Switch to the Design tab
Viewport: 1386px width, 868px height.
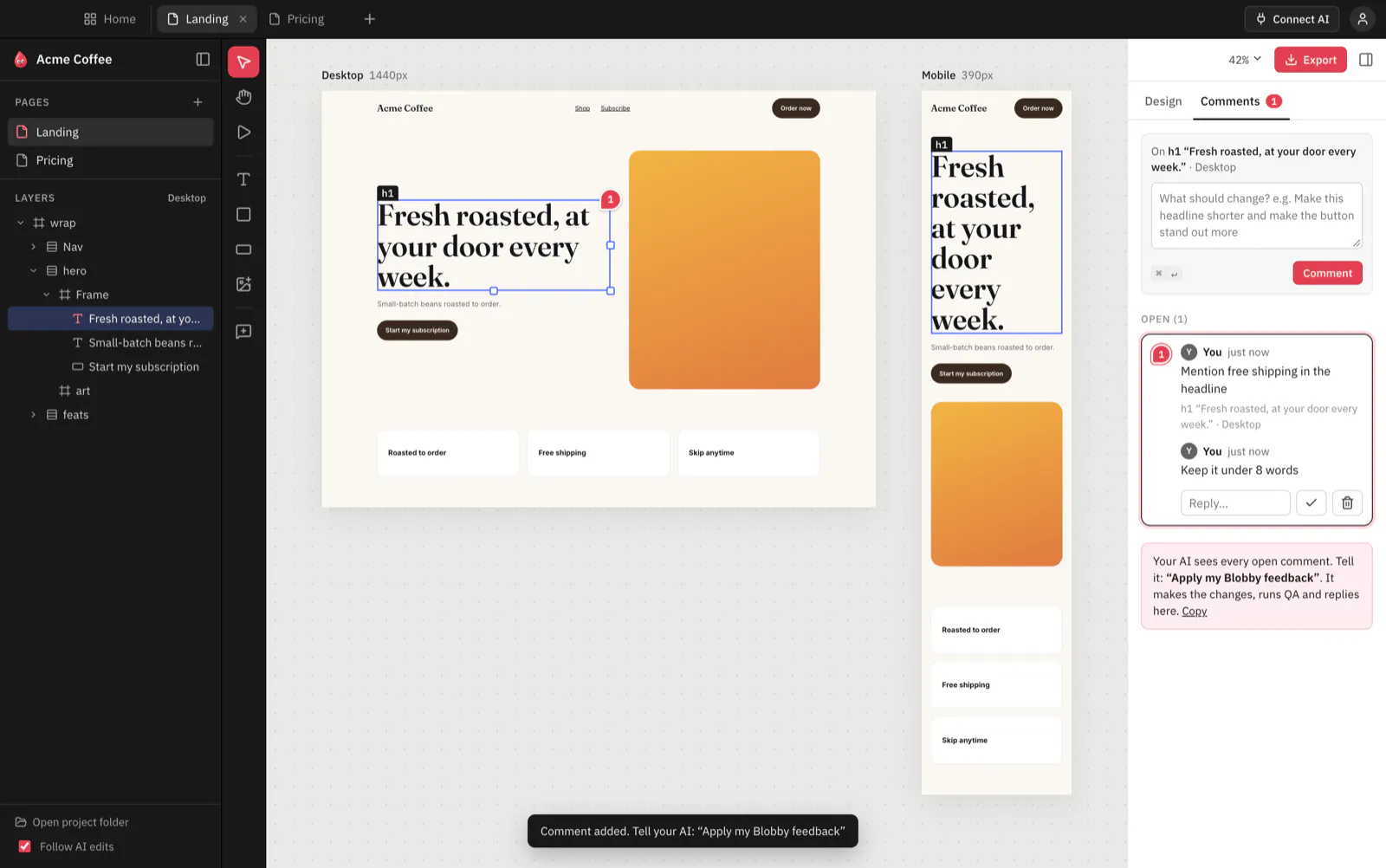tap(1163, 101)
